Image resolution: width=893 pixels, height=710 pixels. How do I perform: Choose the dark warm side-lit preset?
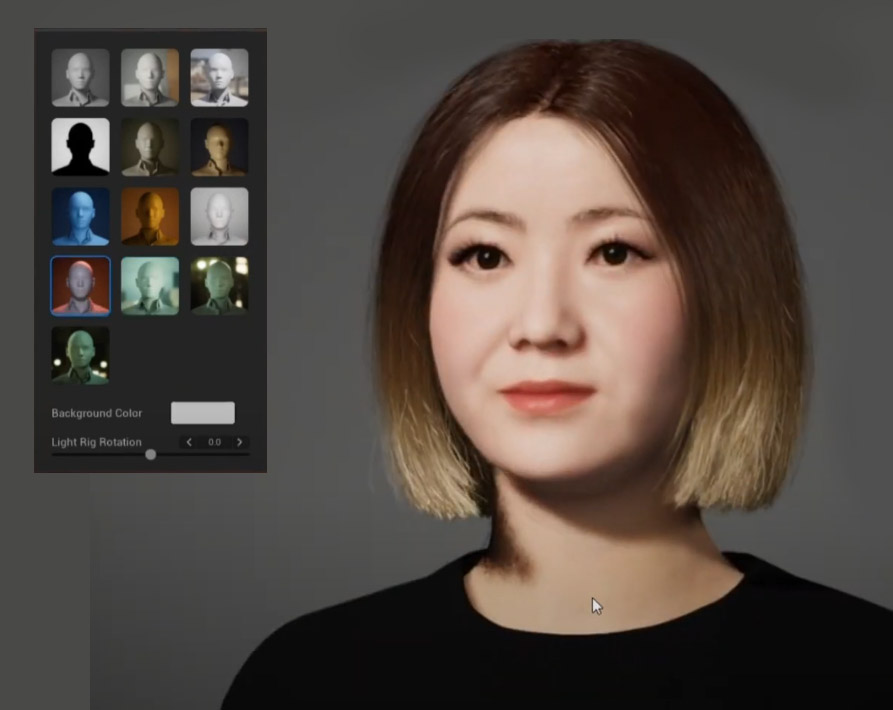pos(219,147)
